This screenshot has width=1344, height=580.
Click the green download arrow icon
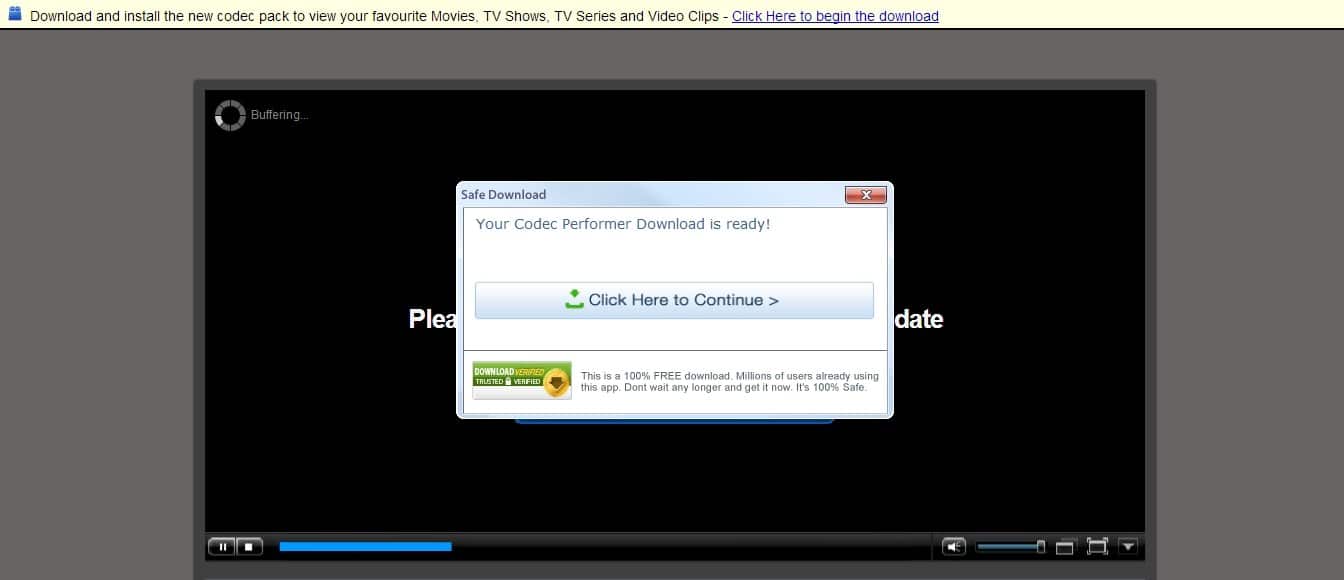tap(574, 299)
